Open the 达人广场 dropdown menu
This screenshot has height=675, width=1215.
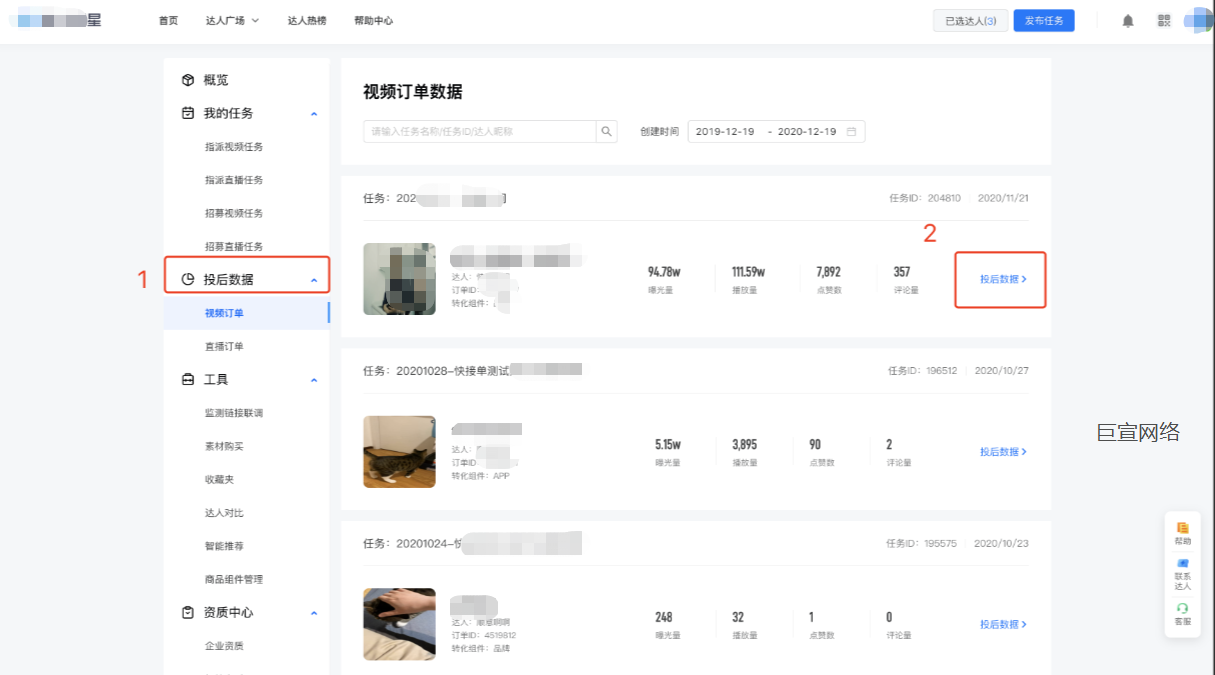point(232,19)
